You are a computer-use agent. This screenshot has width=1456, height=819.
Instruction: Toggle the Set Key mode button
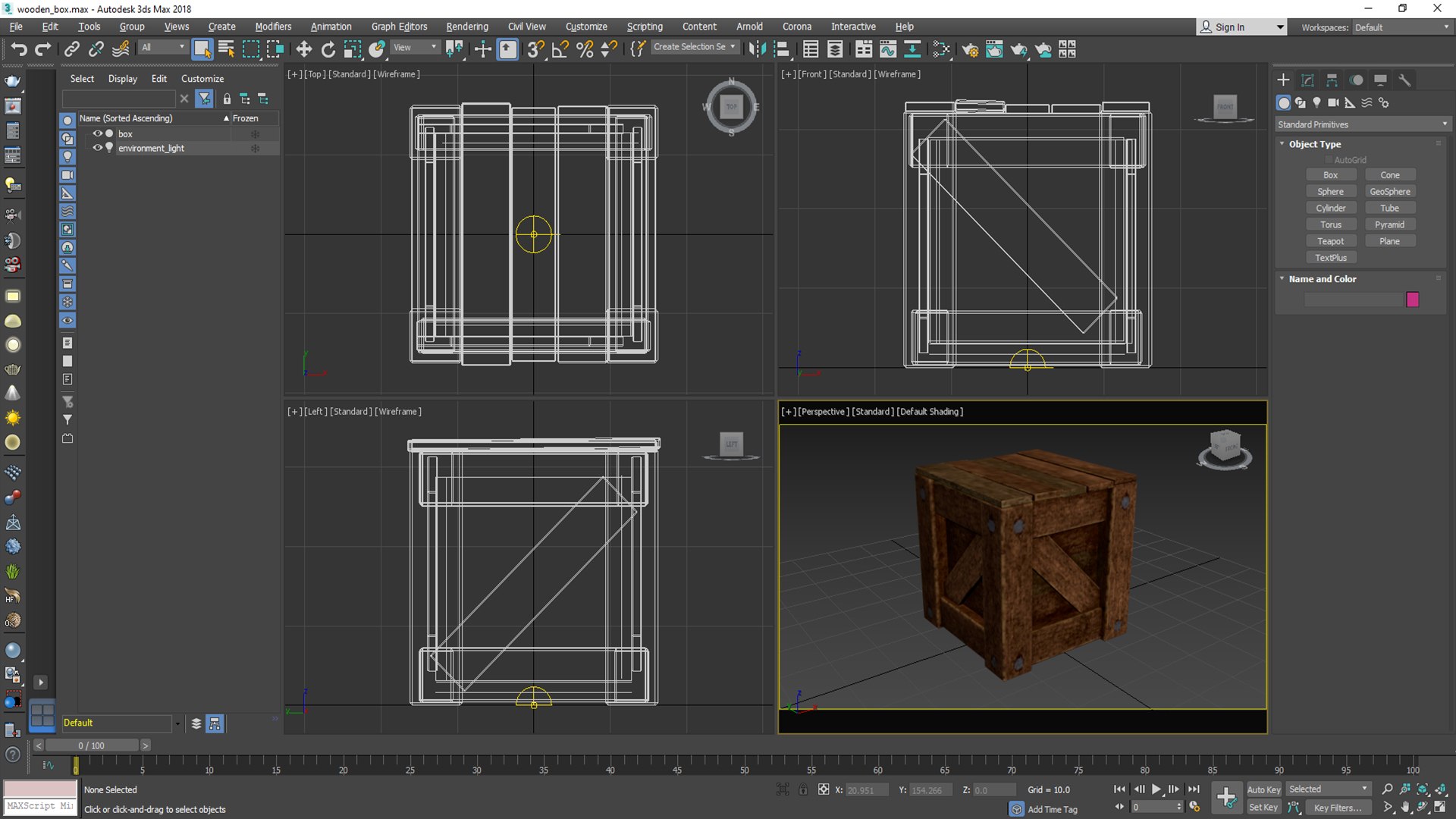click(x=1263, y=808)
